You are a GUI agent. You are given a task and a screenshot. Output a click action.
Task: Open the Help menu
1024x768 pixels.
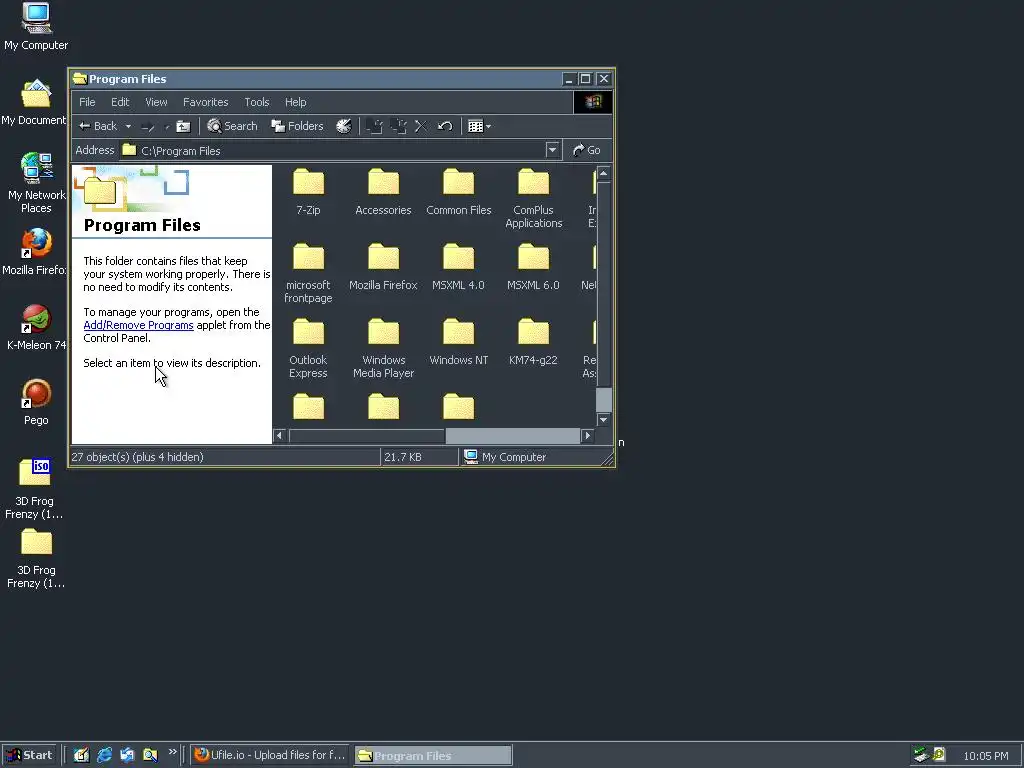tap(295, 102)
